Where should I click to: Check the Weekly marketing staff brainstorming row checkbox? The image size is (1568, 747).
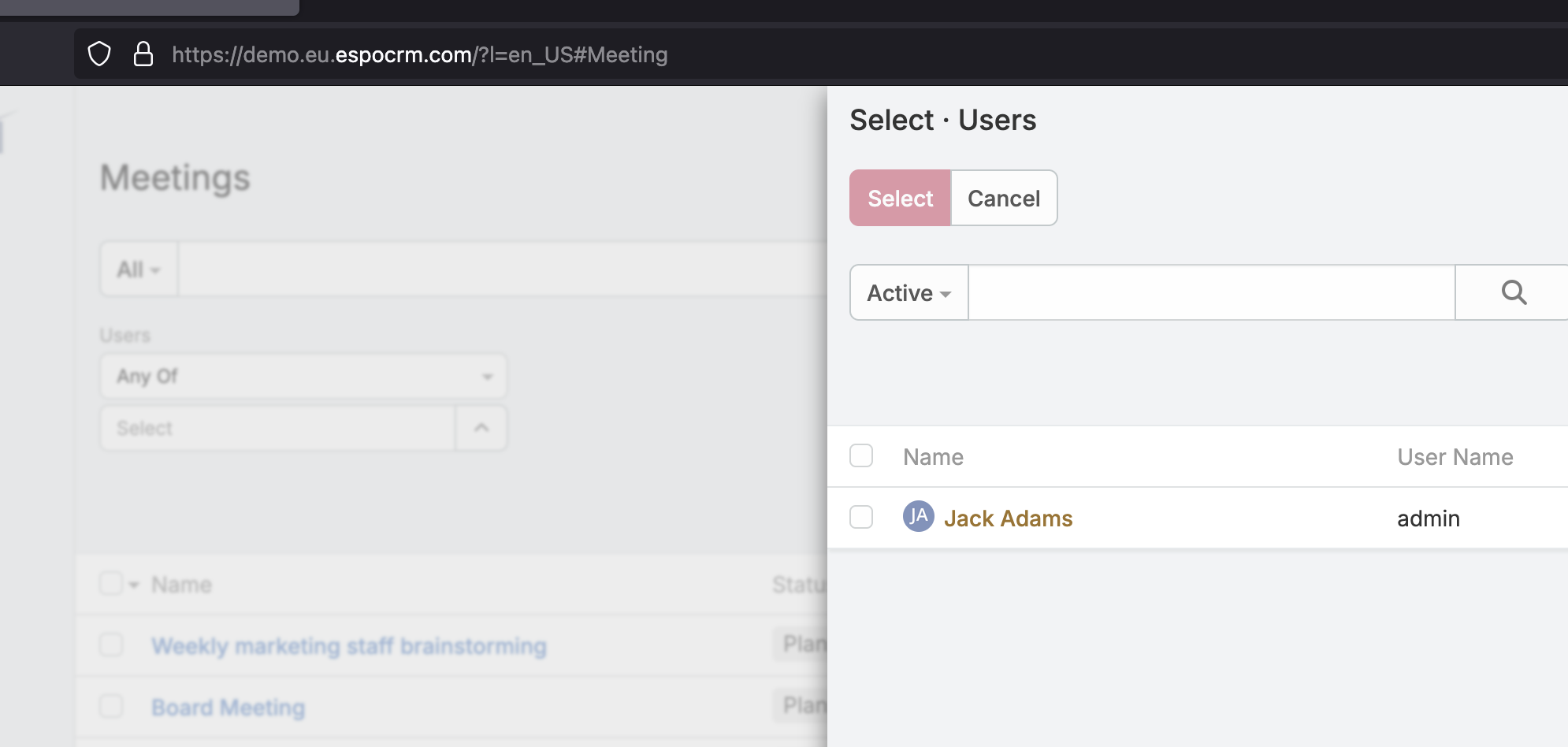click(x=112, y=645)
